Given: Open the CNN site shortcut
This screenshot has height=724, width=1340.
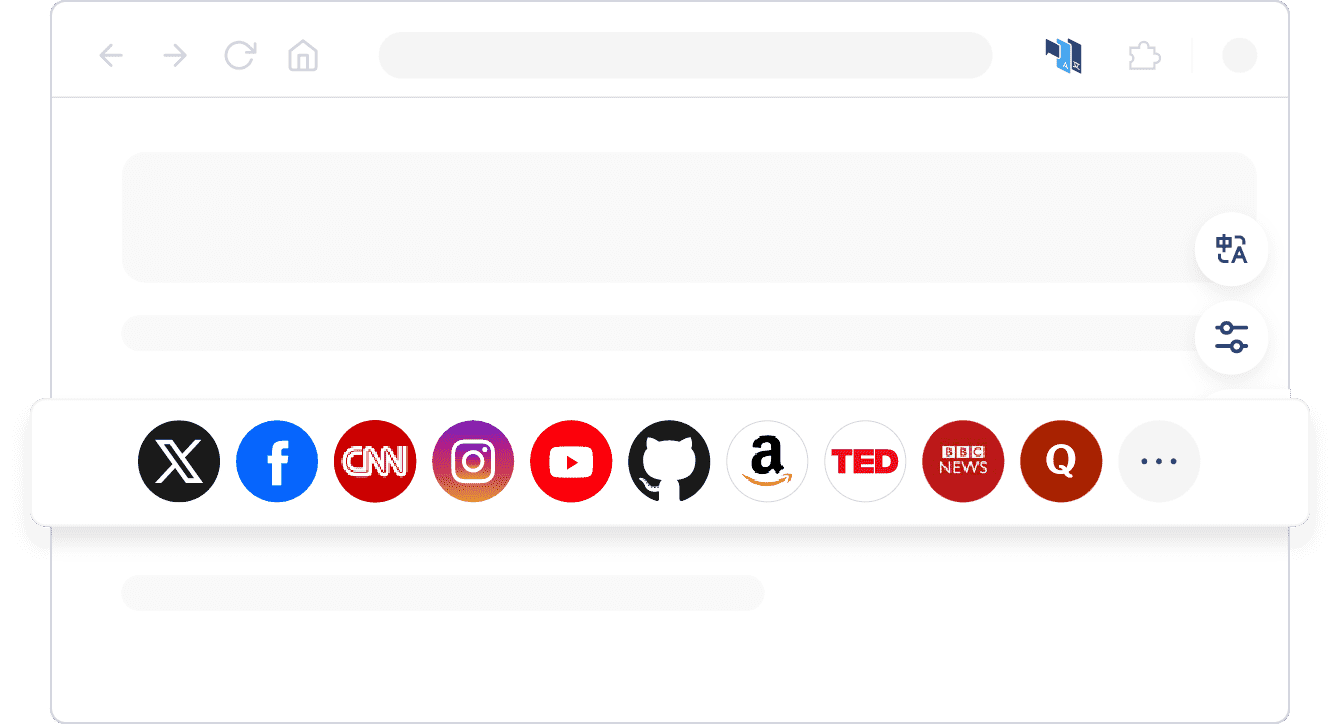Looking at the screenshot, I should (x=375, y=461).
